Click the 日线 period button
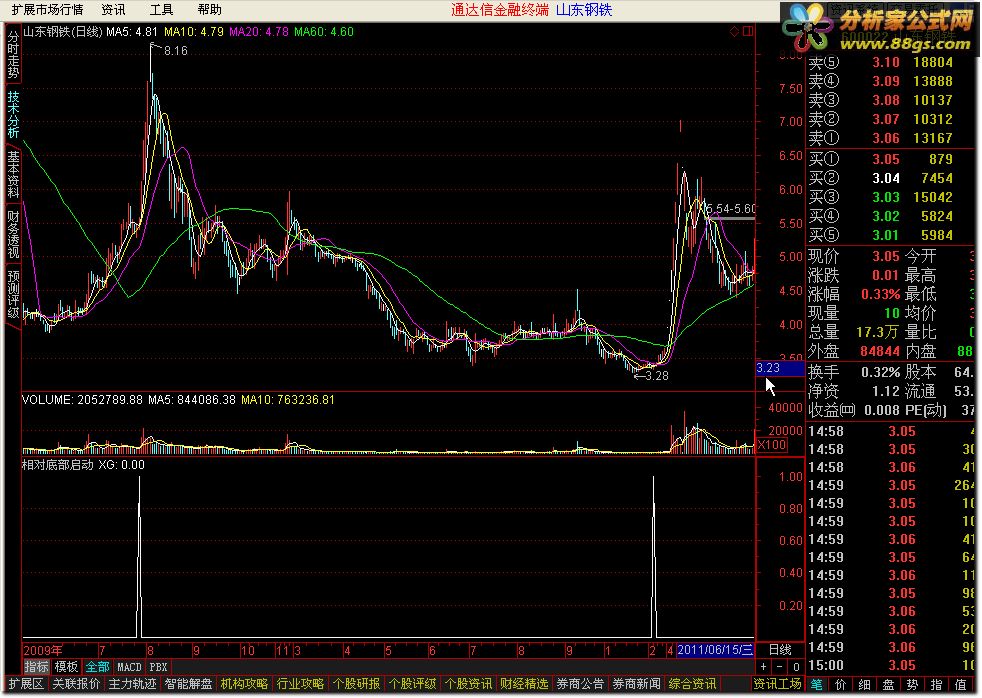The height and width of the screenshot is (698, 982). pos(780,650)
